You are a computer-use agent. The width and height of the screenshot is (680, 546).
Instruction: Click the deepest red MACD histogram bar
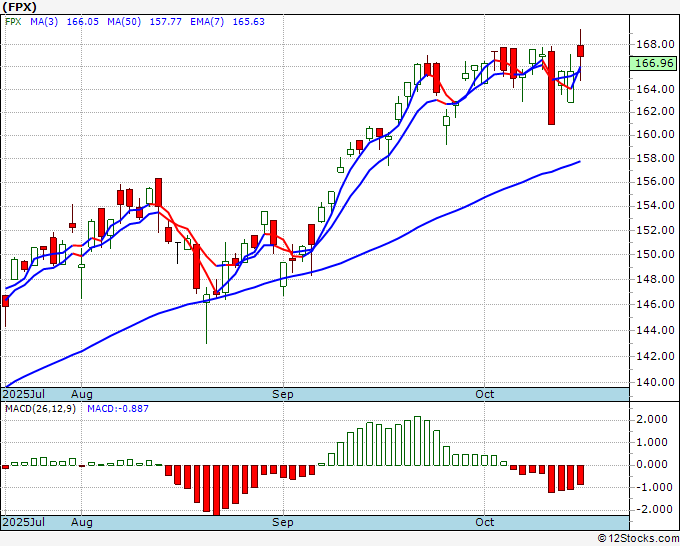tap(216, 490)
